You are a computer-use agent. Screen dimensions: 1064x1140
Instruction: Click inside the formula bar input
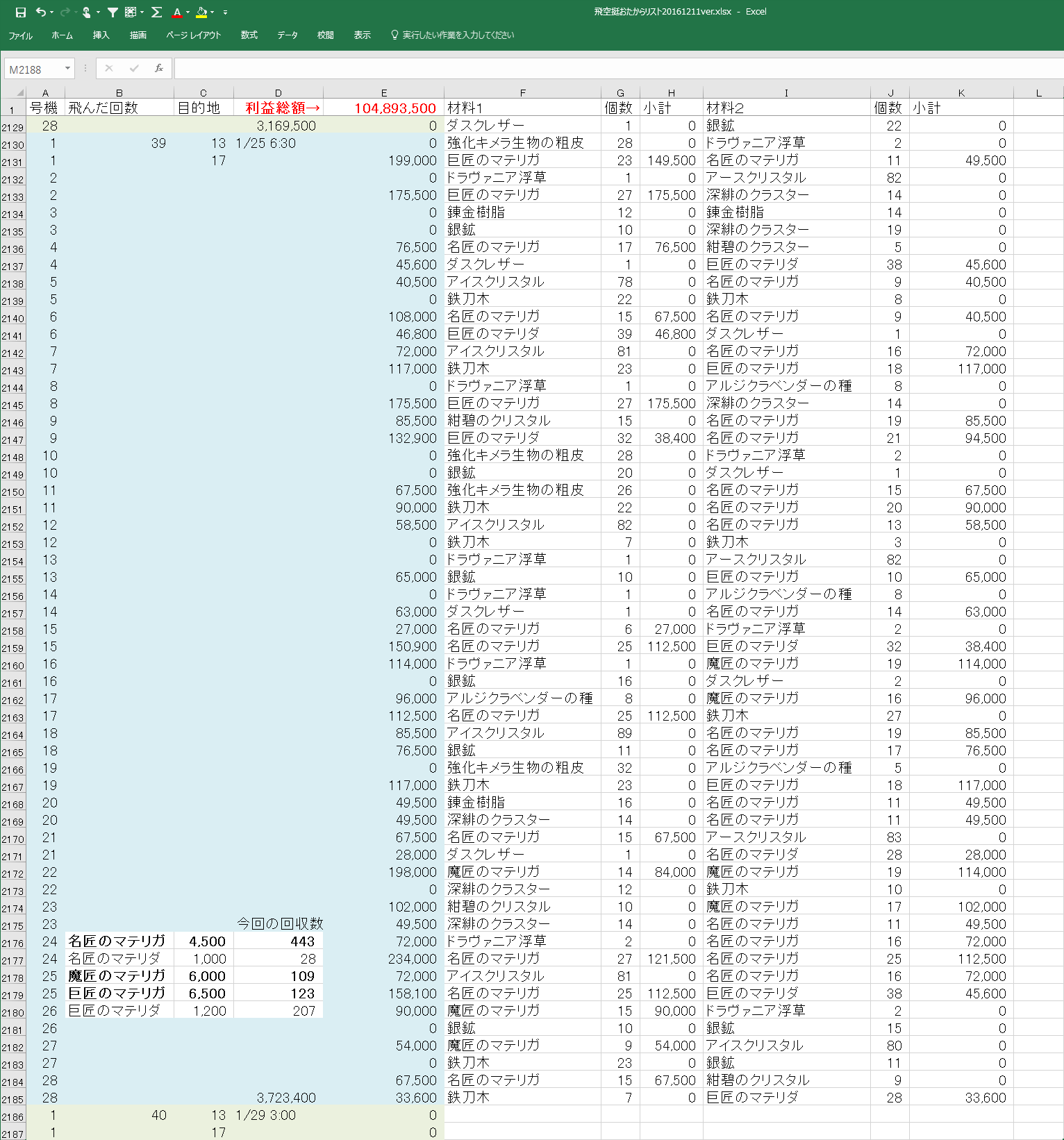click(x=611, y=68)
